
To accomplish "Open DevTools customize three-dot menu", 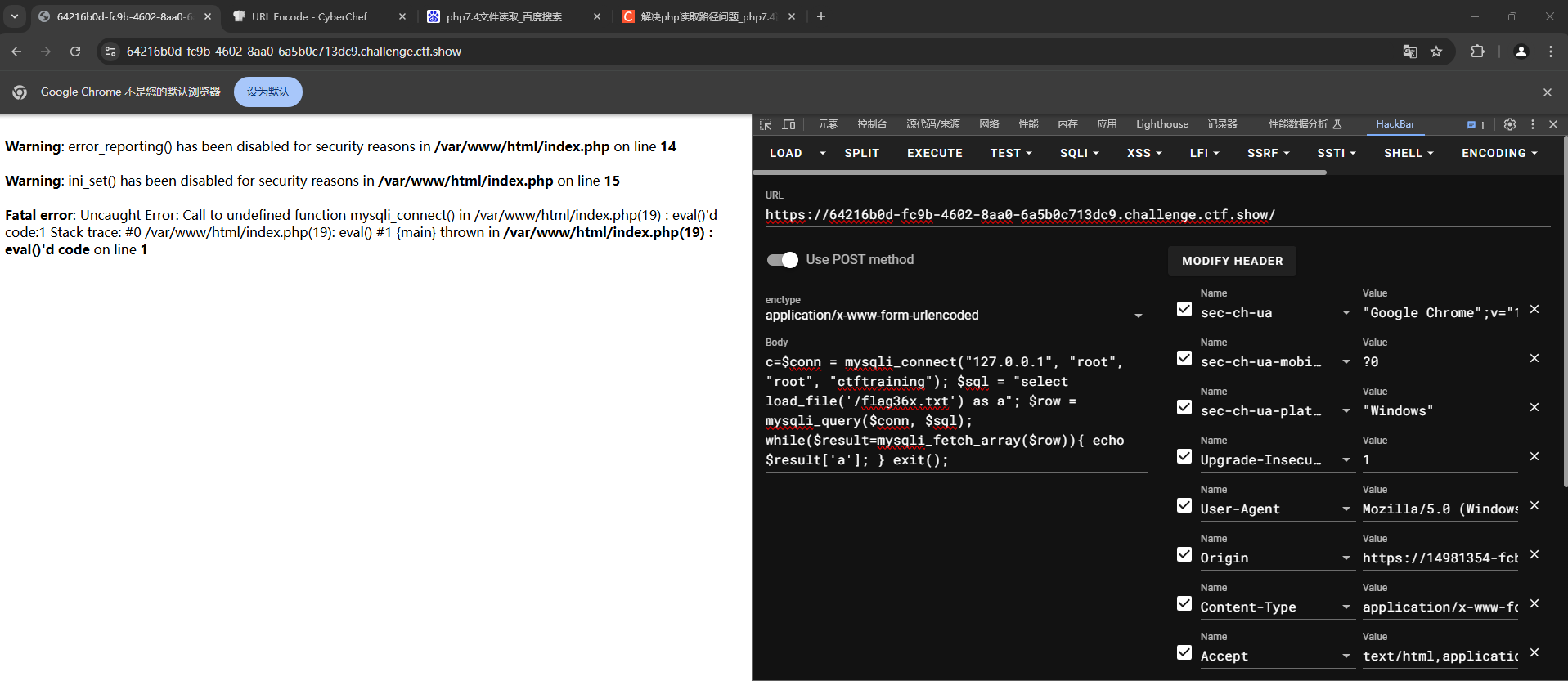I will [x=1533, y=124].
